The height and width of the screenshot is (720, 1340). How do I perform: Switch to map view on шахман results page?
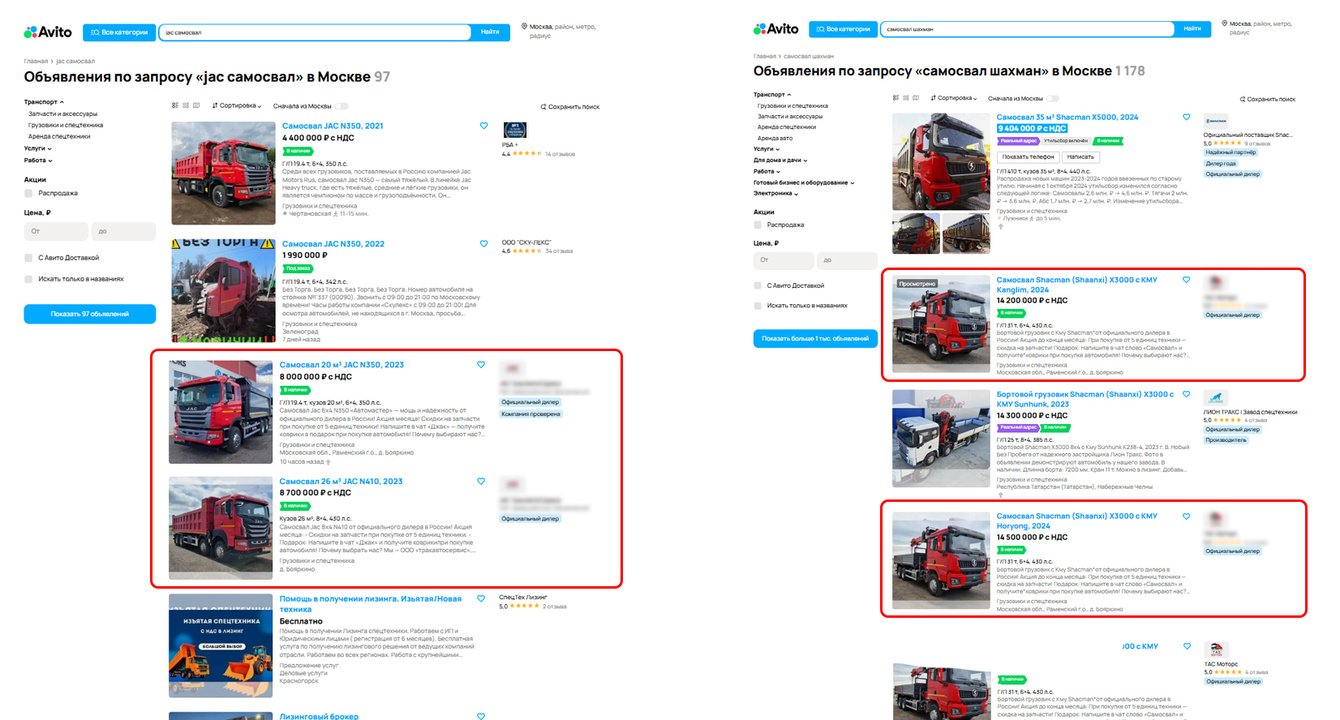916,98
